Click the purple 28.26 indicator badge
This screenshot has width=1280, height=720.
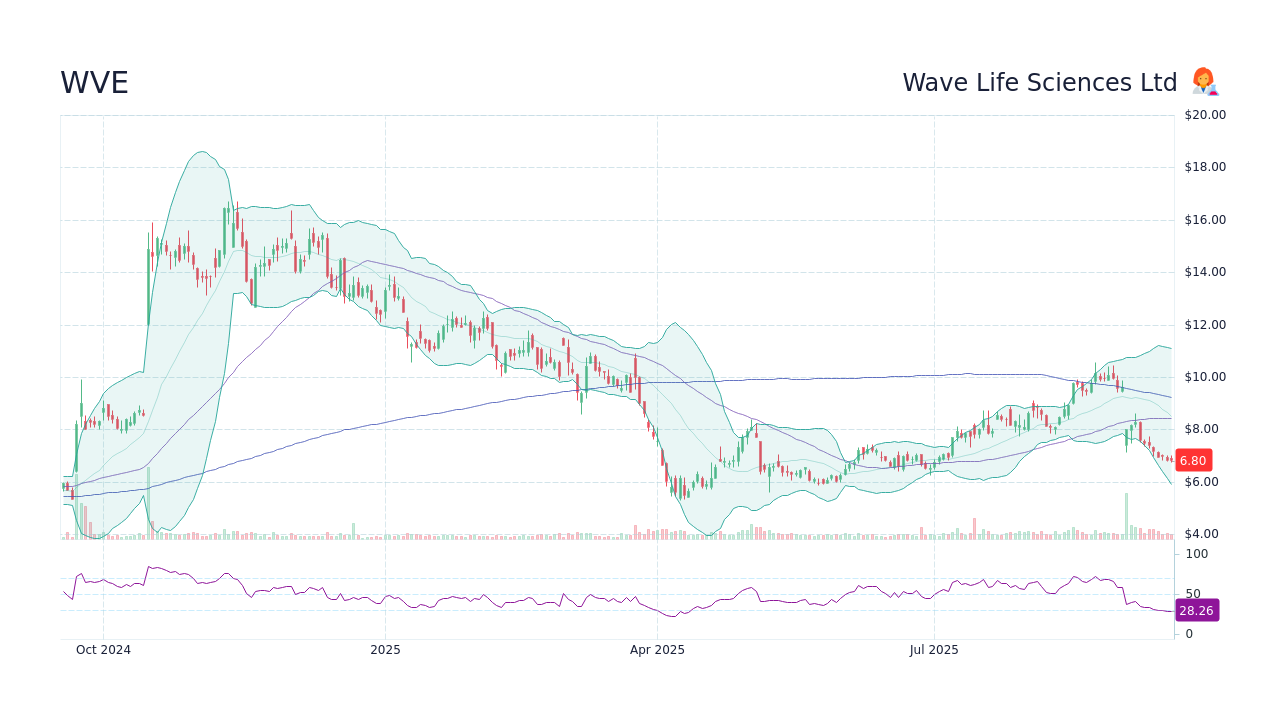point(1196,610)
